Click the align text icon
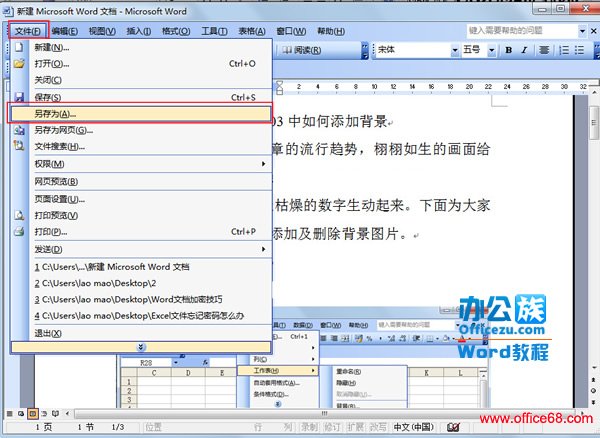600x438 pixels. [x=544, y=50]
